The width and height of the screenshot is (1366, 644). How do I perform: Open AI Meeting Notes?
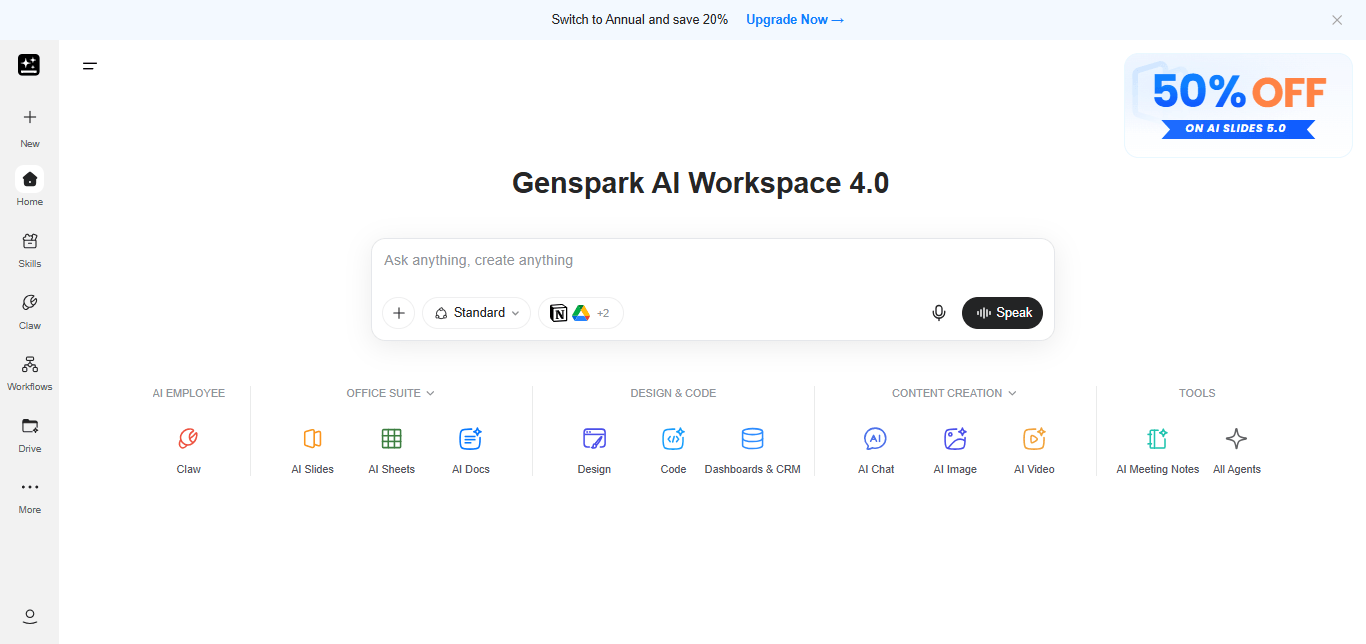pos(1158,450)
